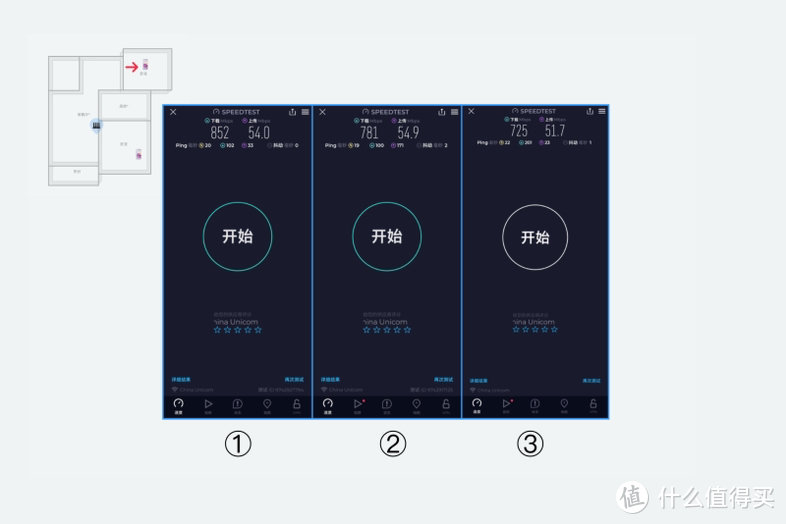Tap 再次测试 on the 725 Mbps screen

[592, 381]
